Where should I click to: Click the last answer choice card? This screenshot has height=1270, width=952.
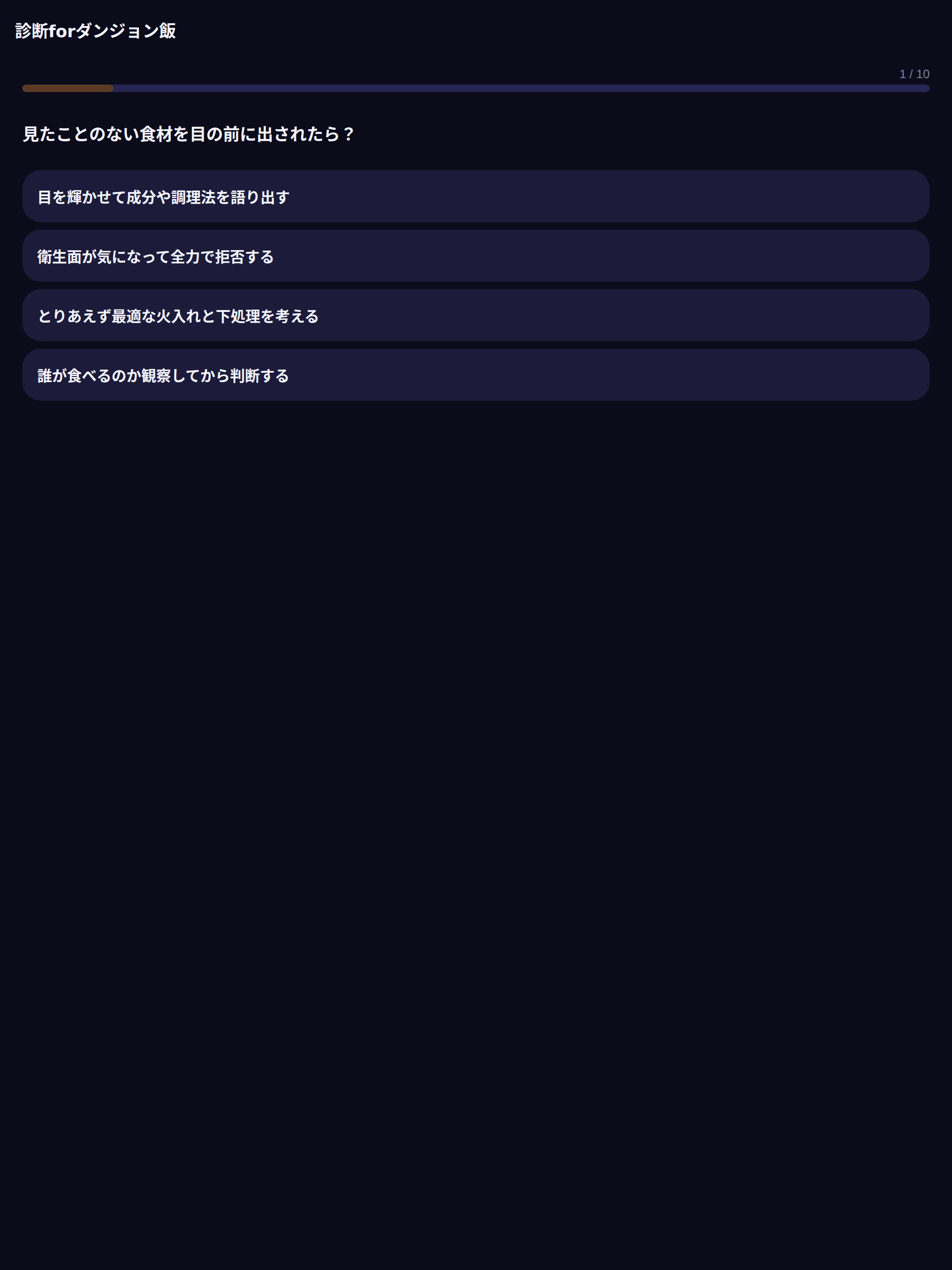(x=476, y=375)
